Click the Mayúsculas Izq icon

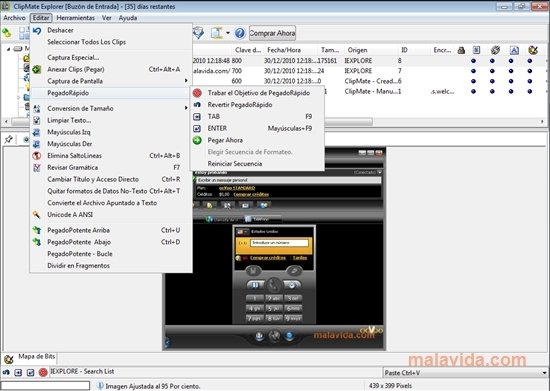coord(37,132)
